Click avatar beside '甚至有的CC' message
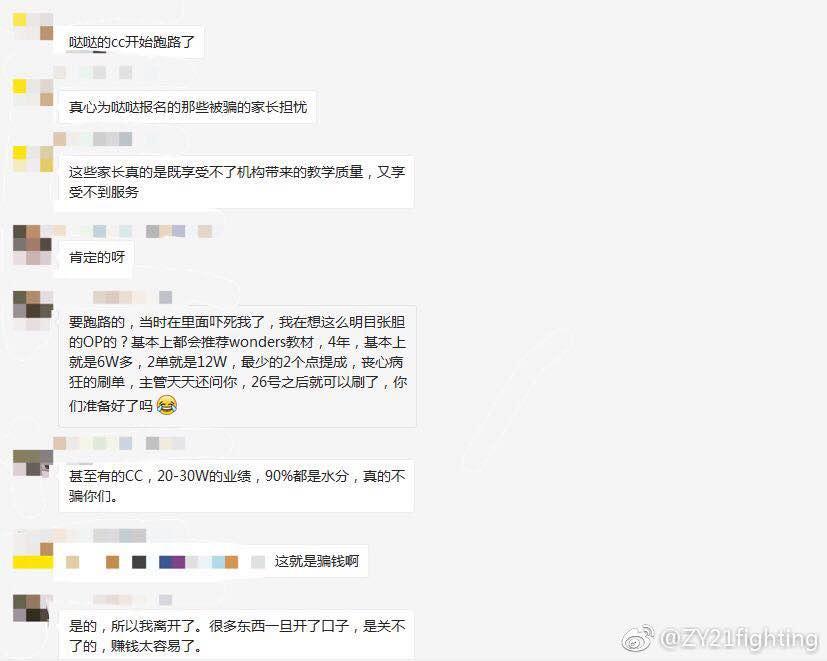This screenshot has width=827, height=661. point(33,463)
